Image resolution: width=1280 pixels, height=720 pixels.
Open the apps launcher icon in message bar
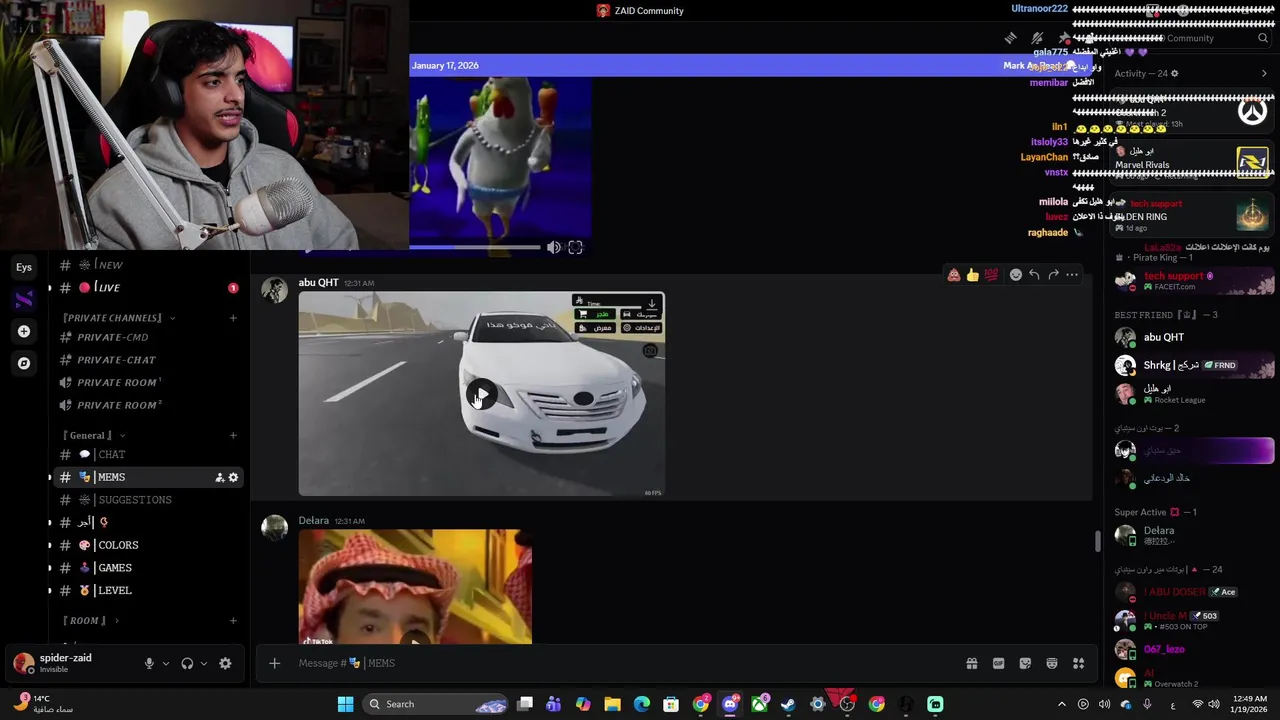[x=1078, y=663]
